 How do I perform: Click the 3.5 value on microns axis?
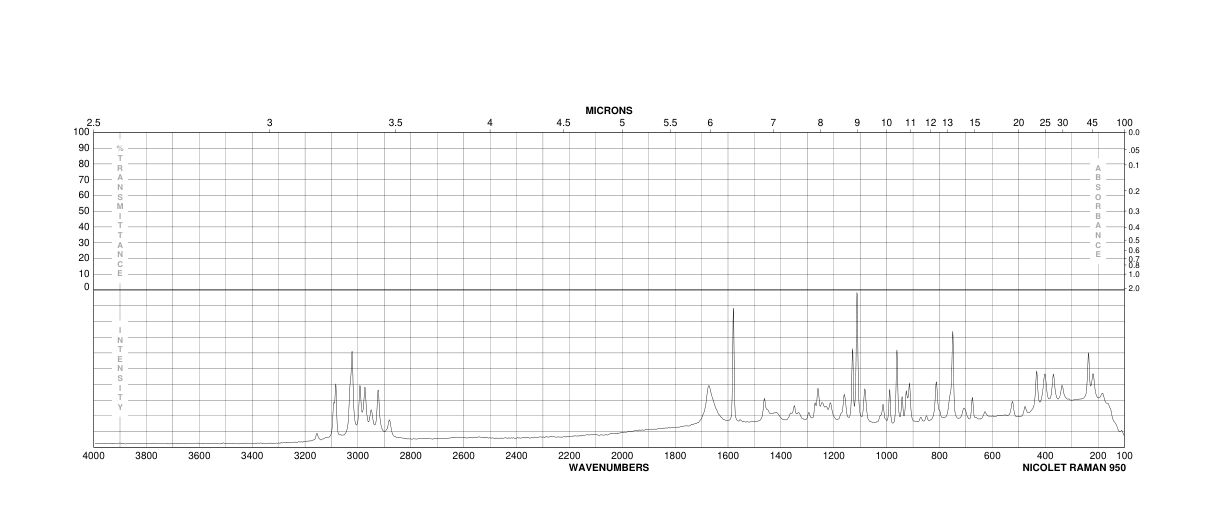pyautogui.click(x=395, y=122)
